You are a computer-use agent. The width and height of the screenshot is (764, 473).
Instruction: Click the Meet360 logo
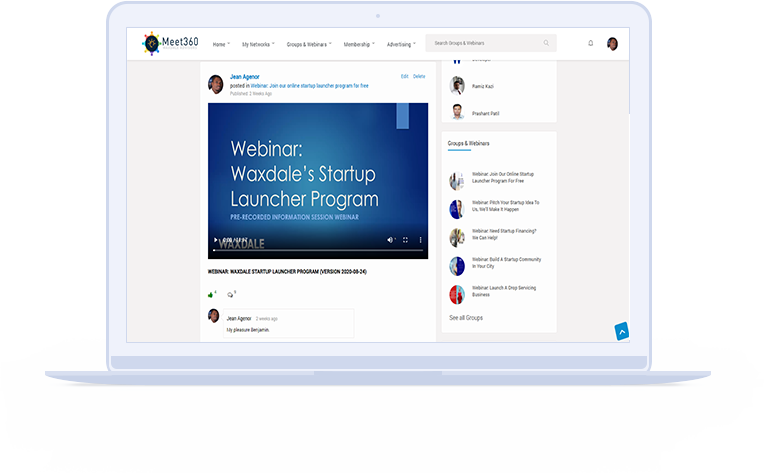pos(168,43)
